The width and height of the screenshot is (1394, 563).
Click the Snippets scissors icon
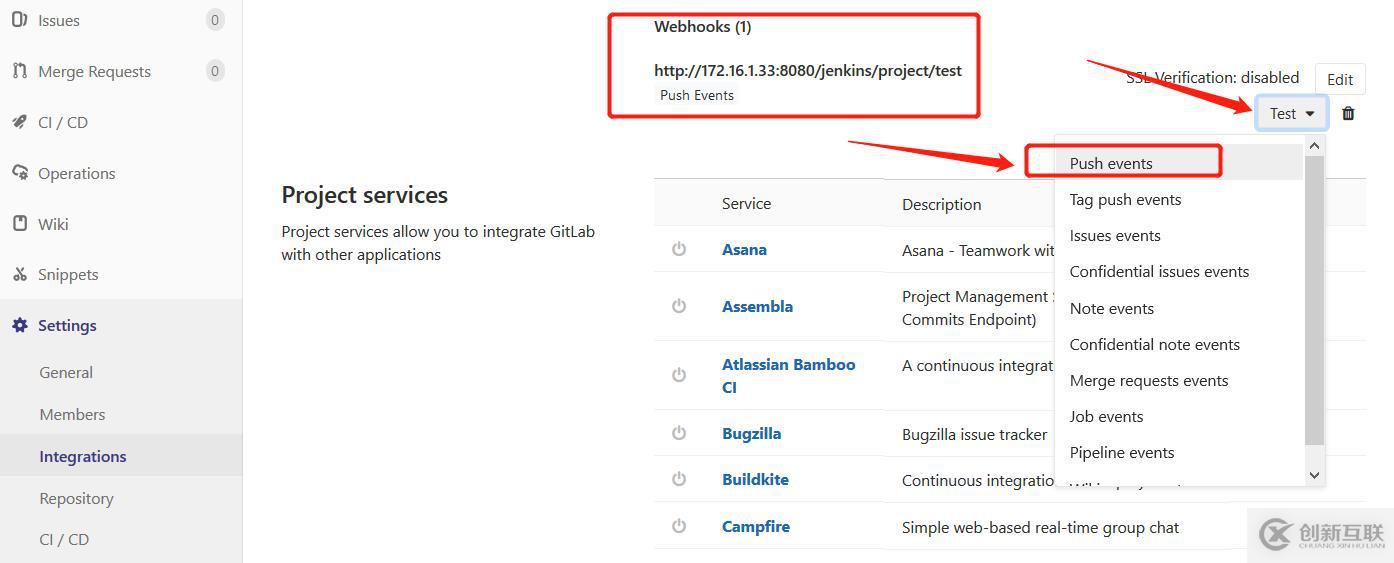click(20, 274)
